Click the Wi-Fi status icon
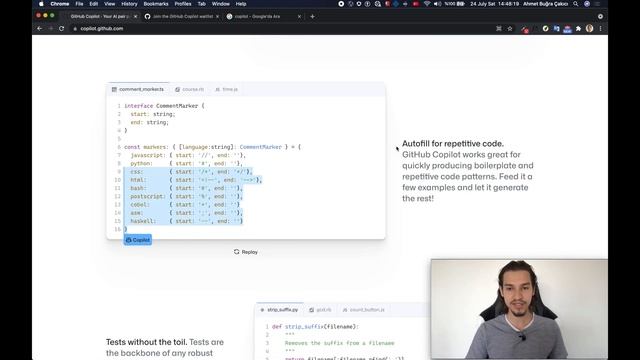 click(x=427, y=4)
